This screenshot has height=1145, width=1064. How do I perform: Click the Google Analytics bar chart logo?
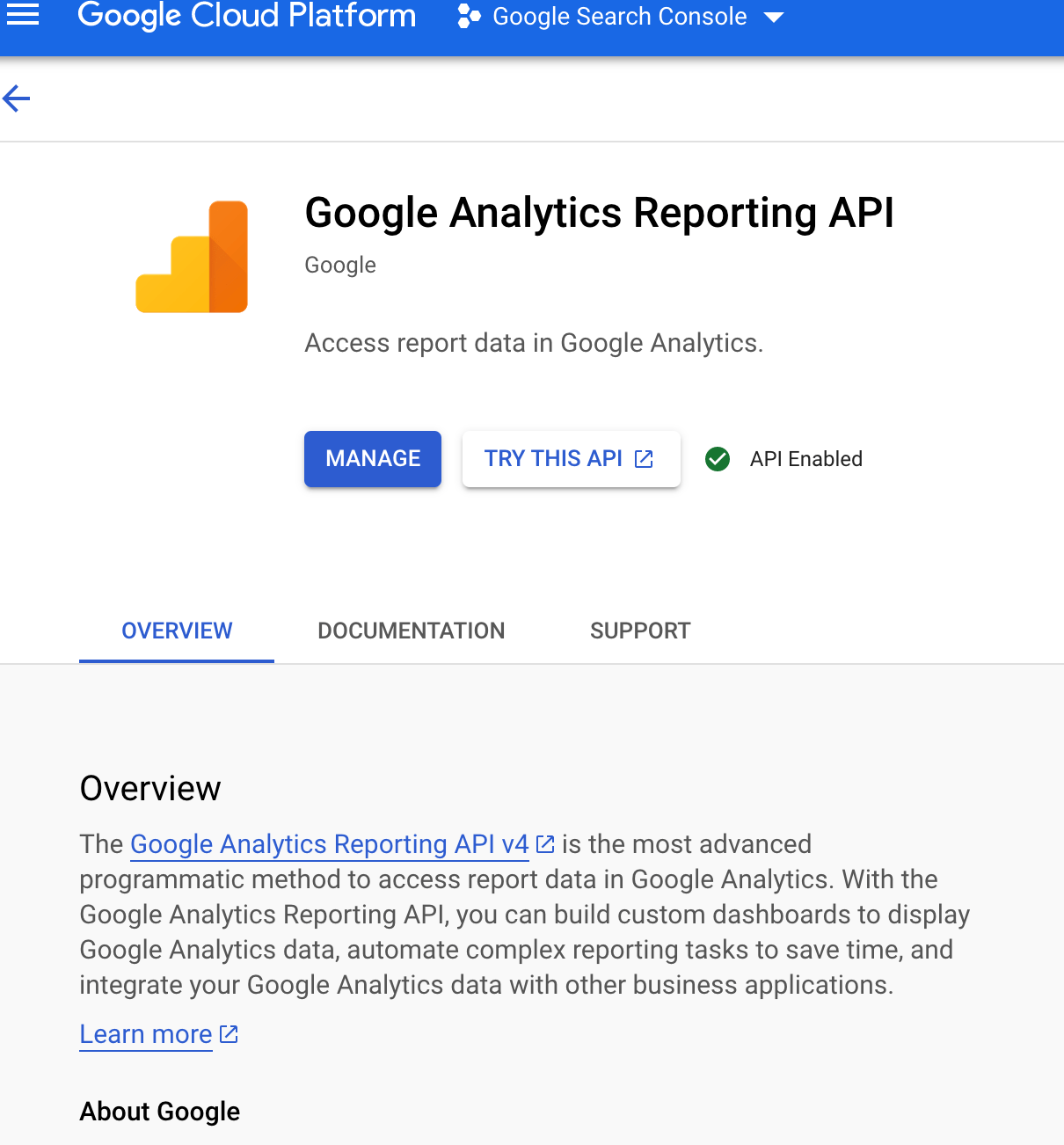pos(192,257)
